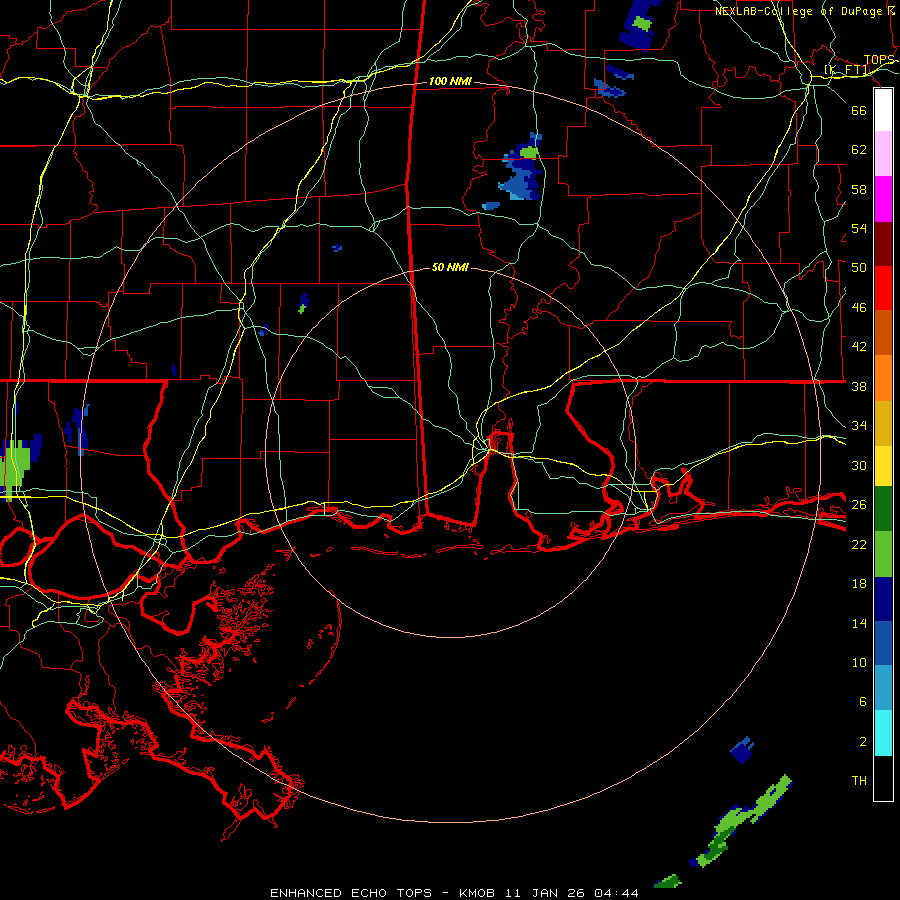
Task: Select the legend value 34
Action: point(859,425)
